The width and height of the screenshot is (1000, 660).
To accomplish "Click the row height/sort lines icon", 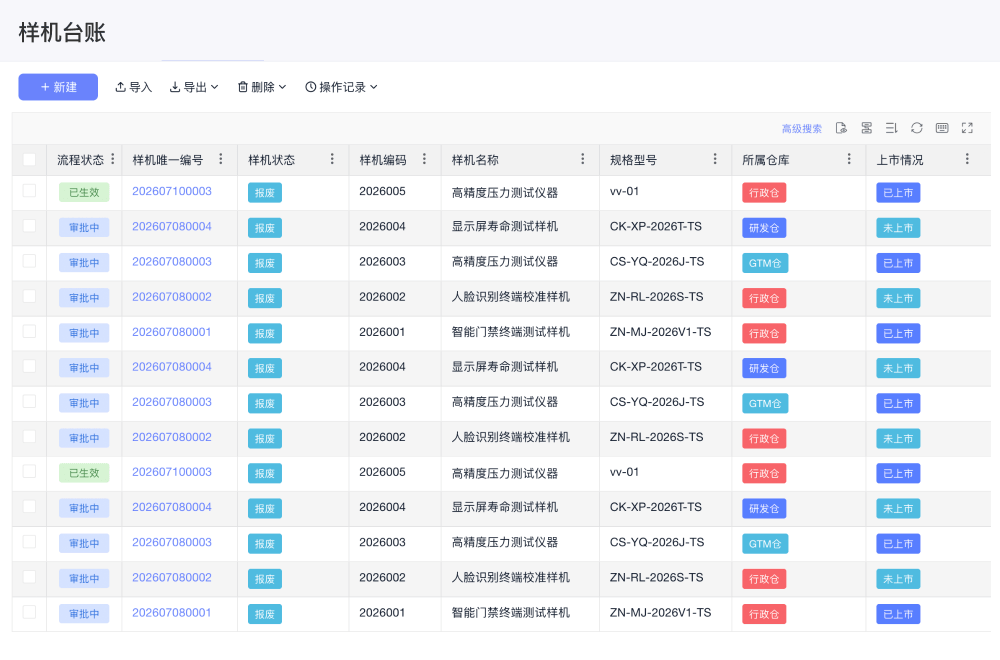I will click(892, 128).
